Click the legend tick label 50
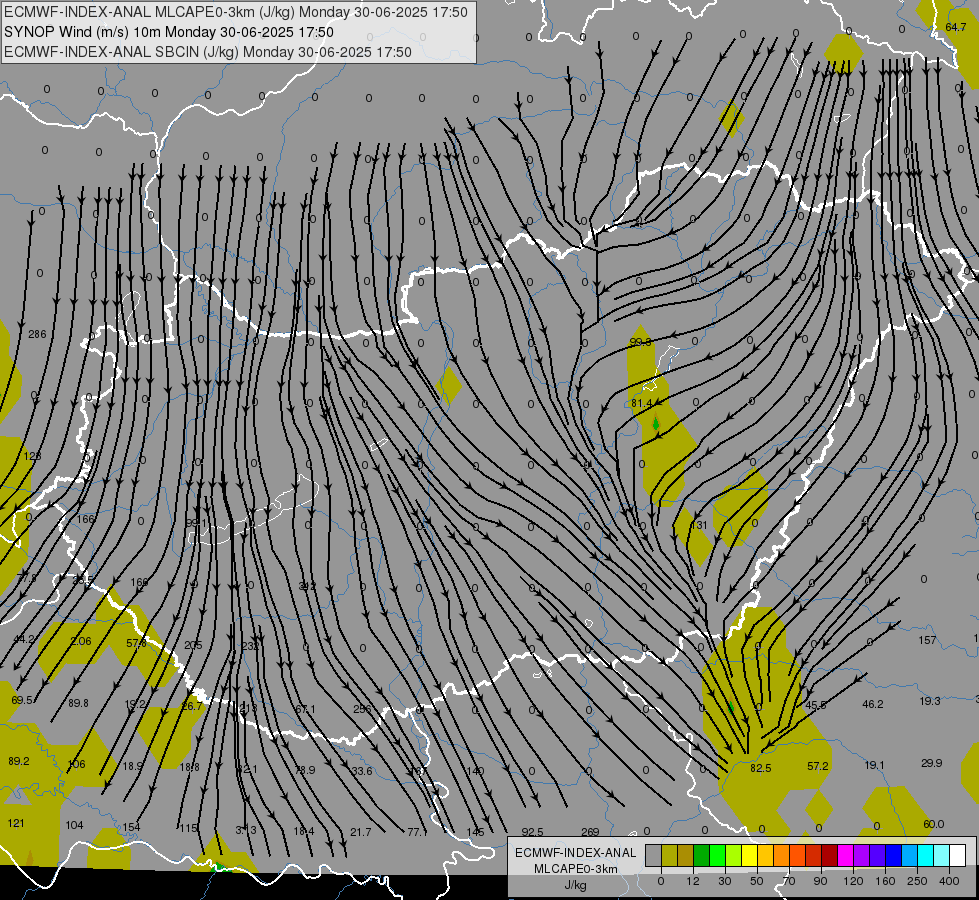Image resolution: width=979 pixels, height=900 pixels. point(757,881)
